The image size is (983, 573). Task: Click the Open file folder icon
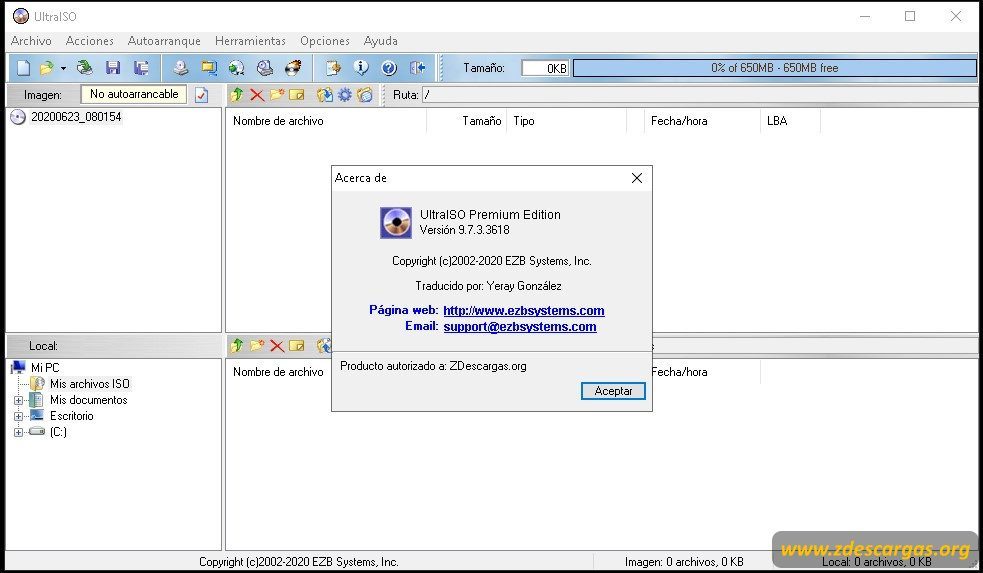pos(46,68)
